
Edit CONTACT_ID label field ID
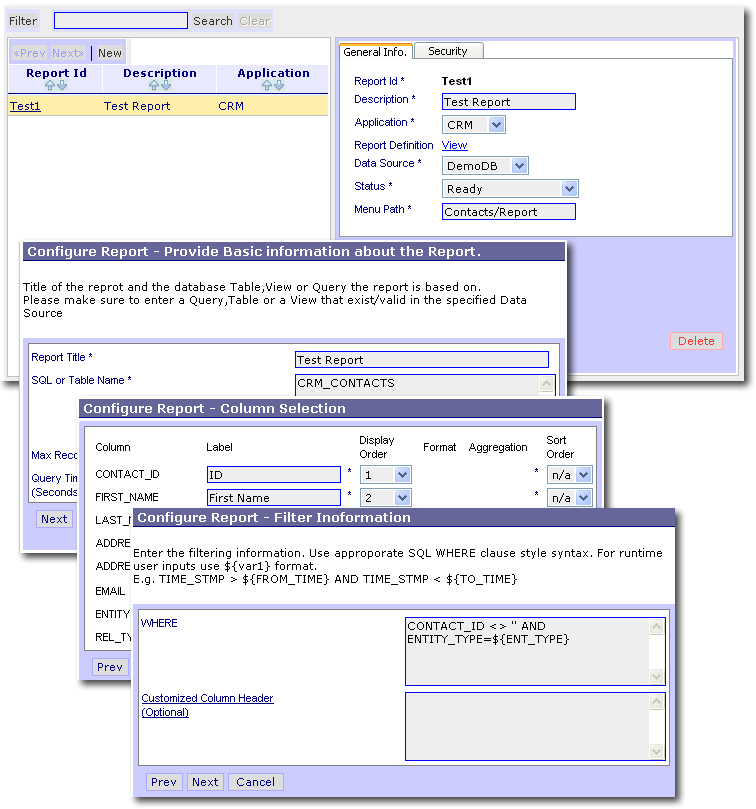[x=274, y=475]
